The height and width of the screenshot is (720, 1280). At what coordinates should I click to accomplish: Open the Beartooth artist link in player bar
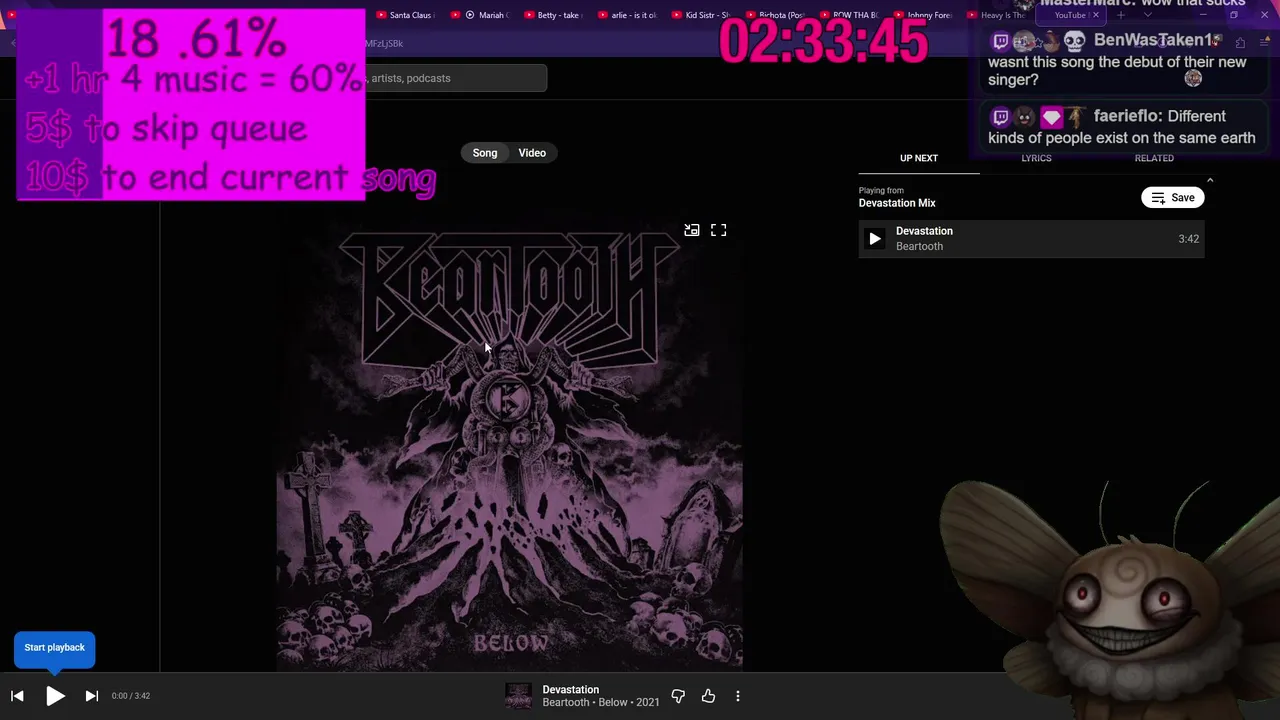coord(566,703)
